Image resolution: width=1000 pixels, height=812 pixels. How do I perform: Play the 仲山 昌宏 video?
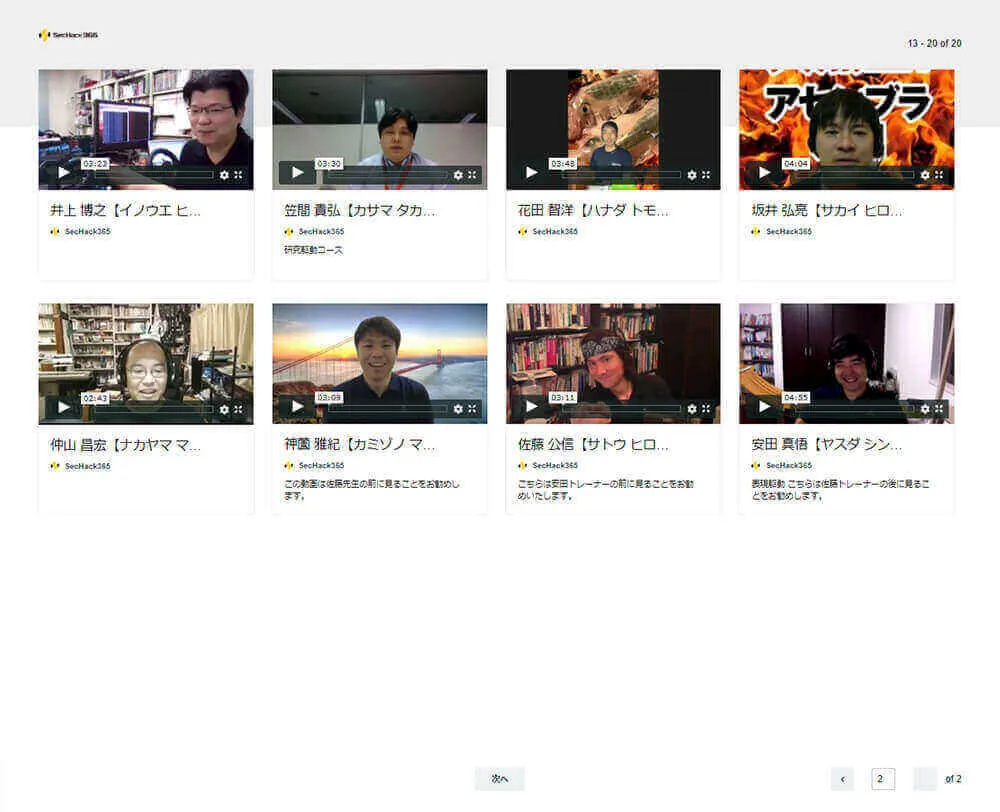pos(63,407)
